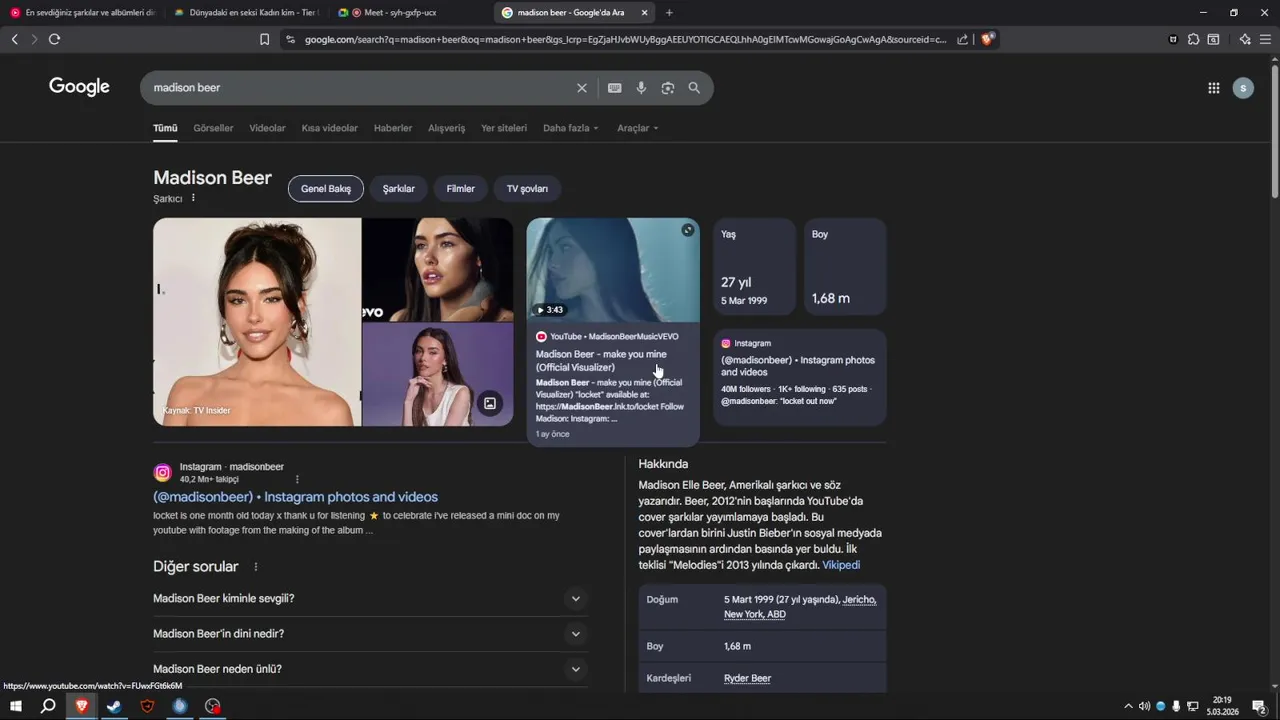Play 'make you mine' video thumbnail
Screen dimensions: 1280x720
tap(613, 270)
